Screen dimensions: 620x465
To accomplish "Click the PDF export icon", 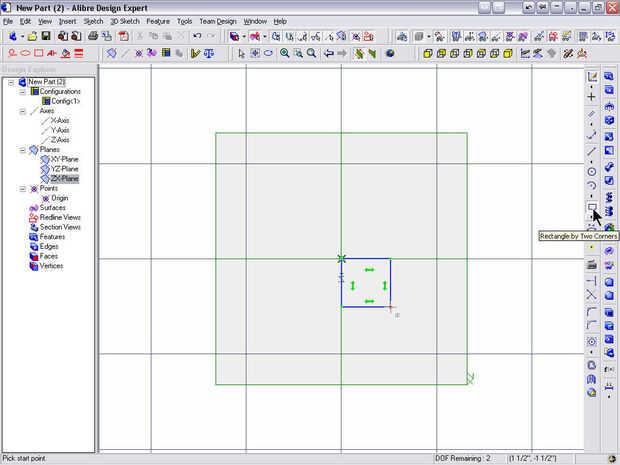I will pos(123,36).
